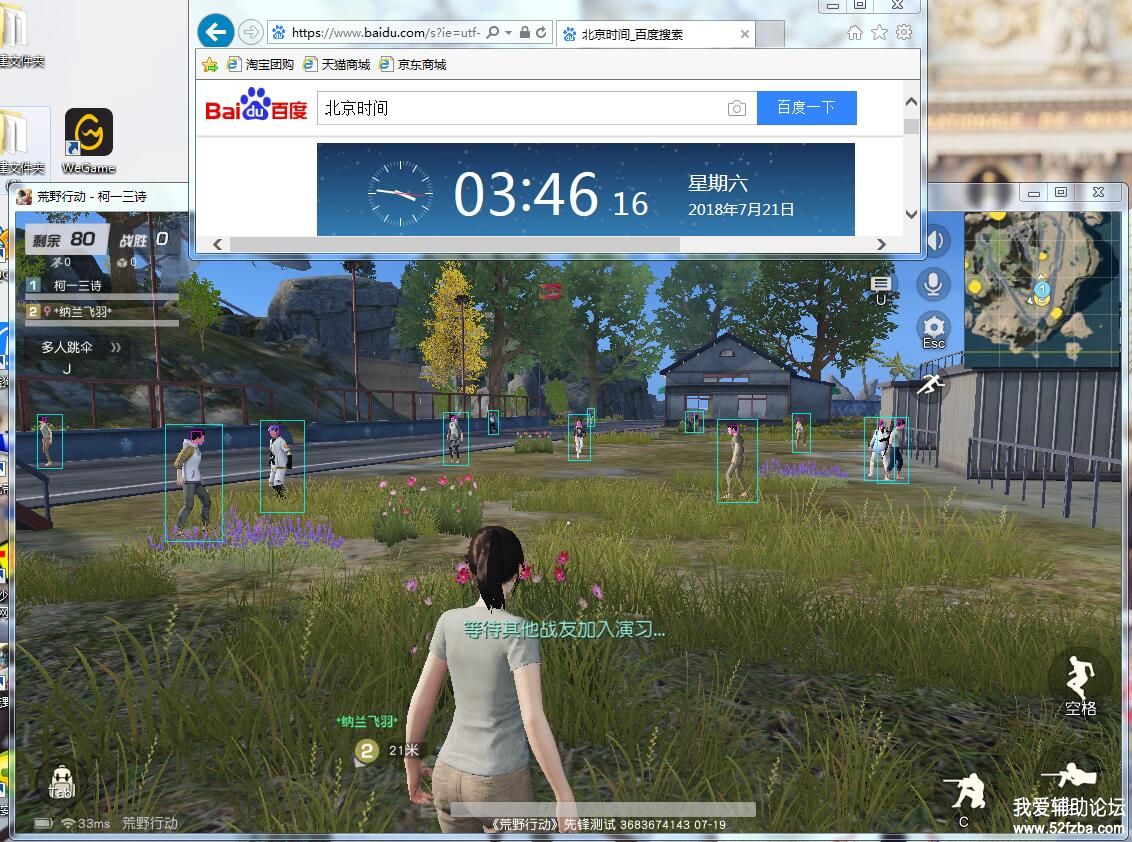Viewport: 1132px width, 842px height.
Task: Click the Baidu logo
Action: pos(256,105)
